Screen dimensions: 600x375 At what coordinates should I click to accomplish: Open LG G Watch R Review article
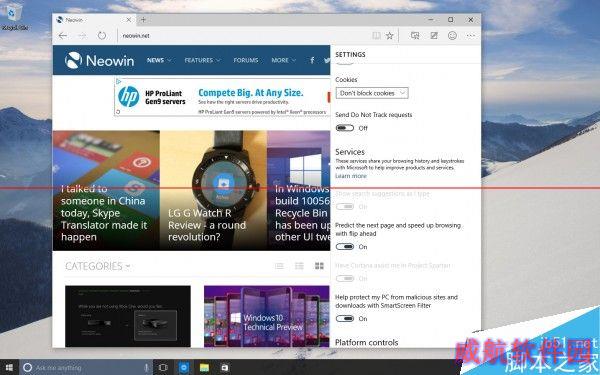click(214, 191)
